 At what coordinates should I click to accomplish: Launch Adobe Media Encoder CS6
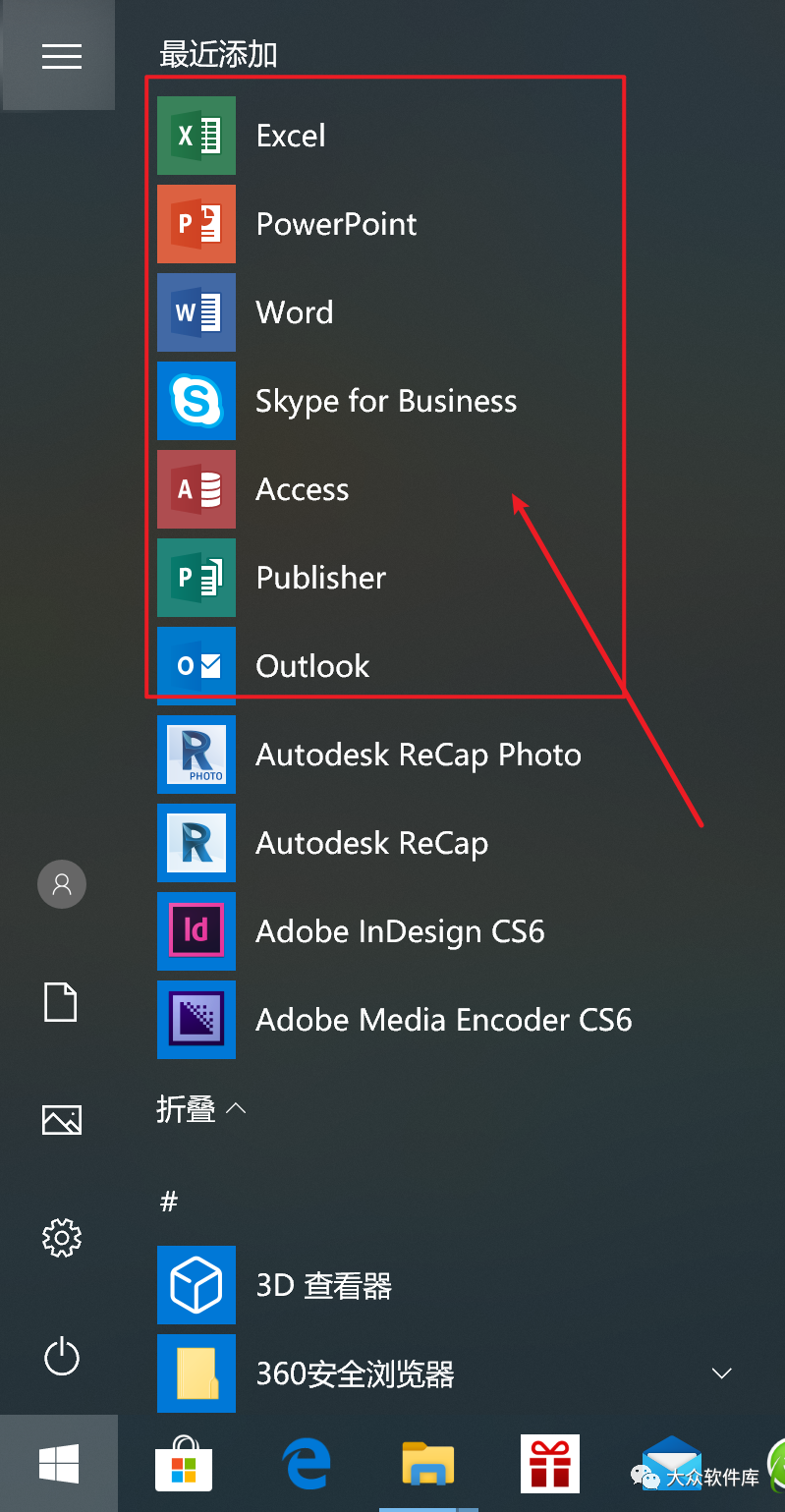[442, 1020]
